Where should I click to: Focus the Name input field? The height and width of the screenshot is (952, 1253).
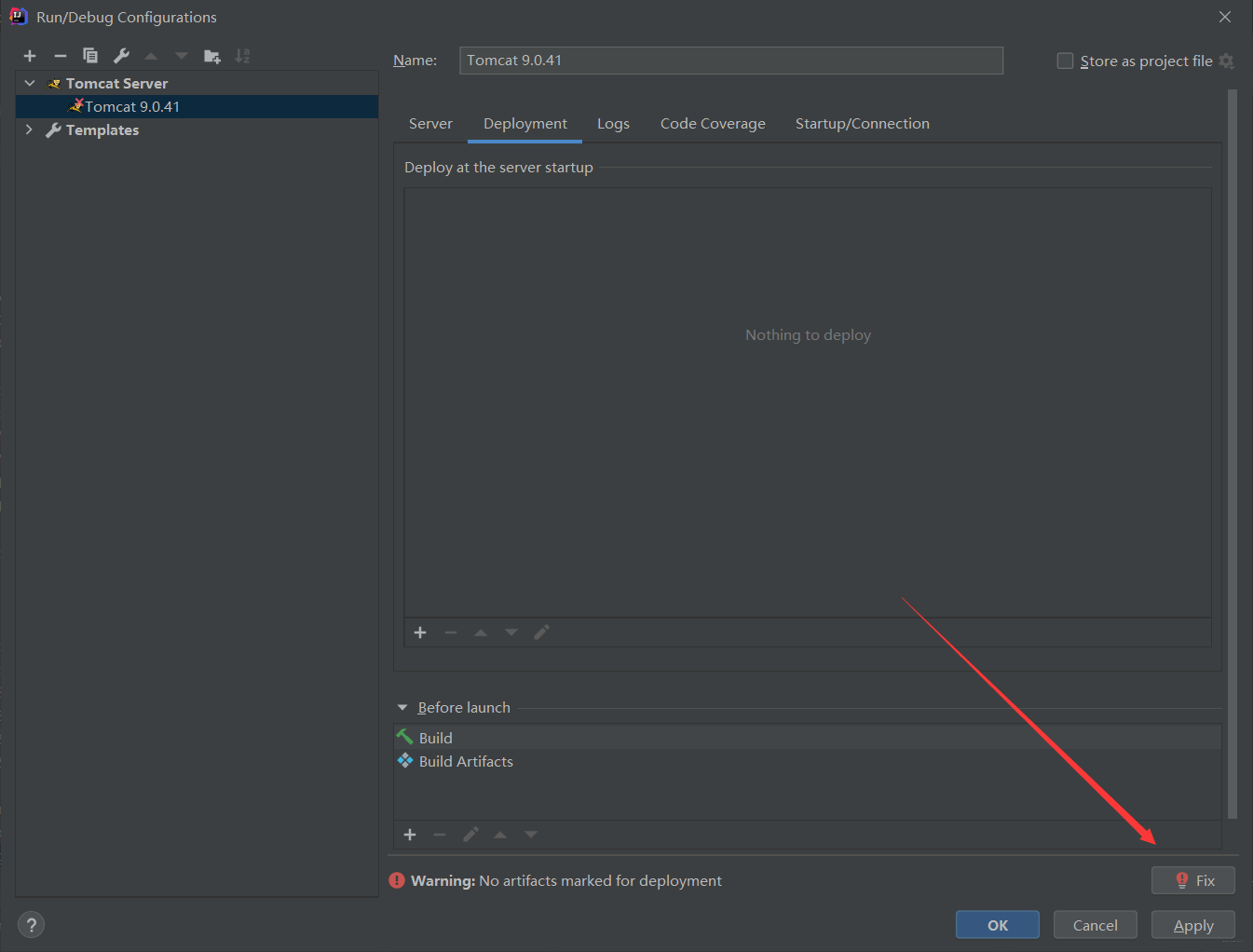tap(731, 61)
